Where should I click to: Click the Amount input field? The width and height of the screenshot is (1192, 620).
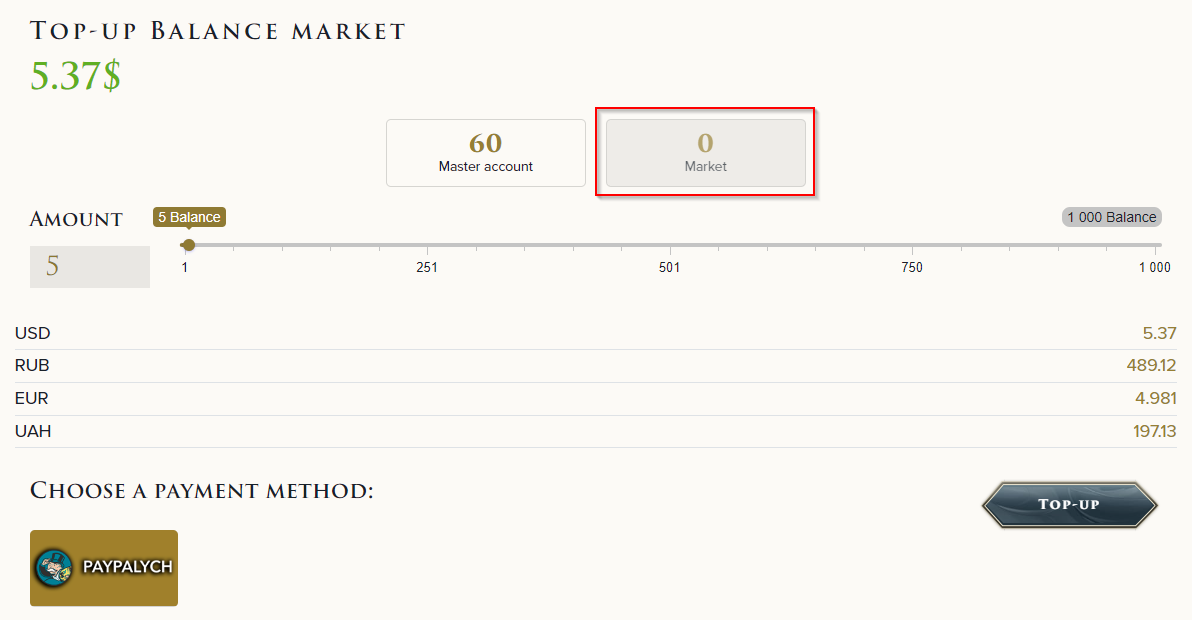(90, 267)
